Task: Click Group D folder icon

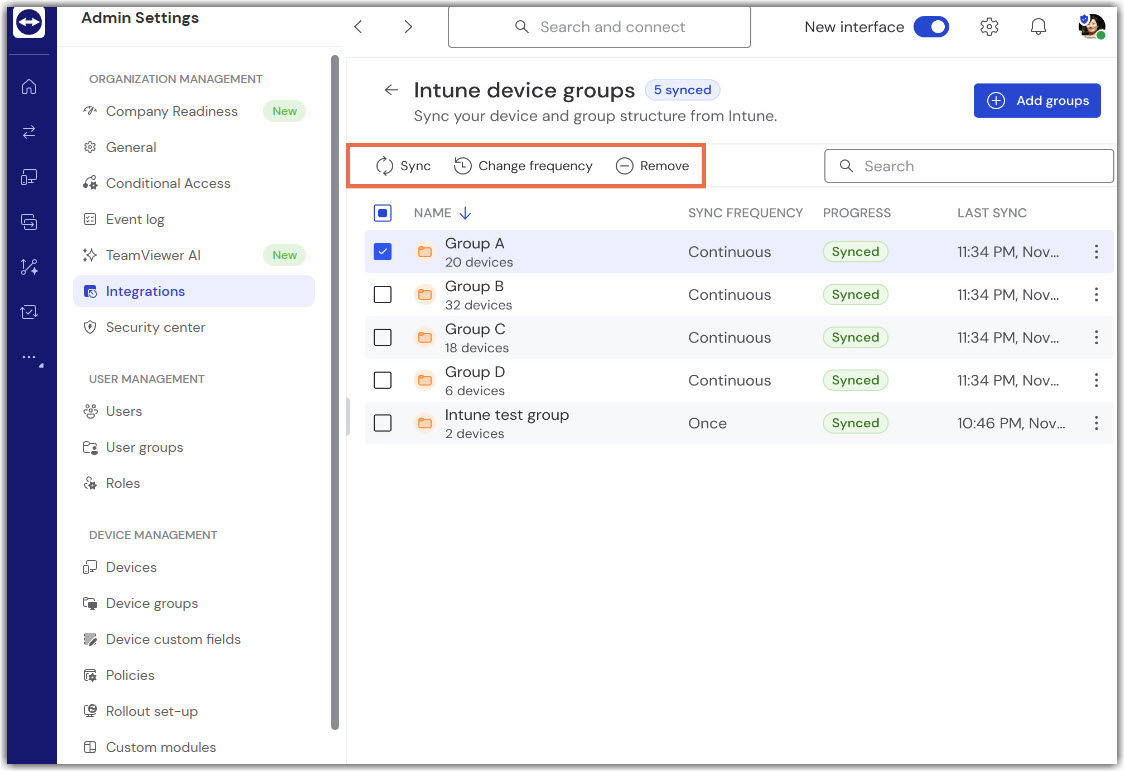Action: click(x=425, y=380)
